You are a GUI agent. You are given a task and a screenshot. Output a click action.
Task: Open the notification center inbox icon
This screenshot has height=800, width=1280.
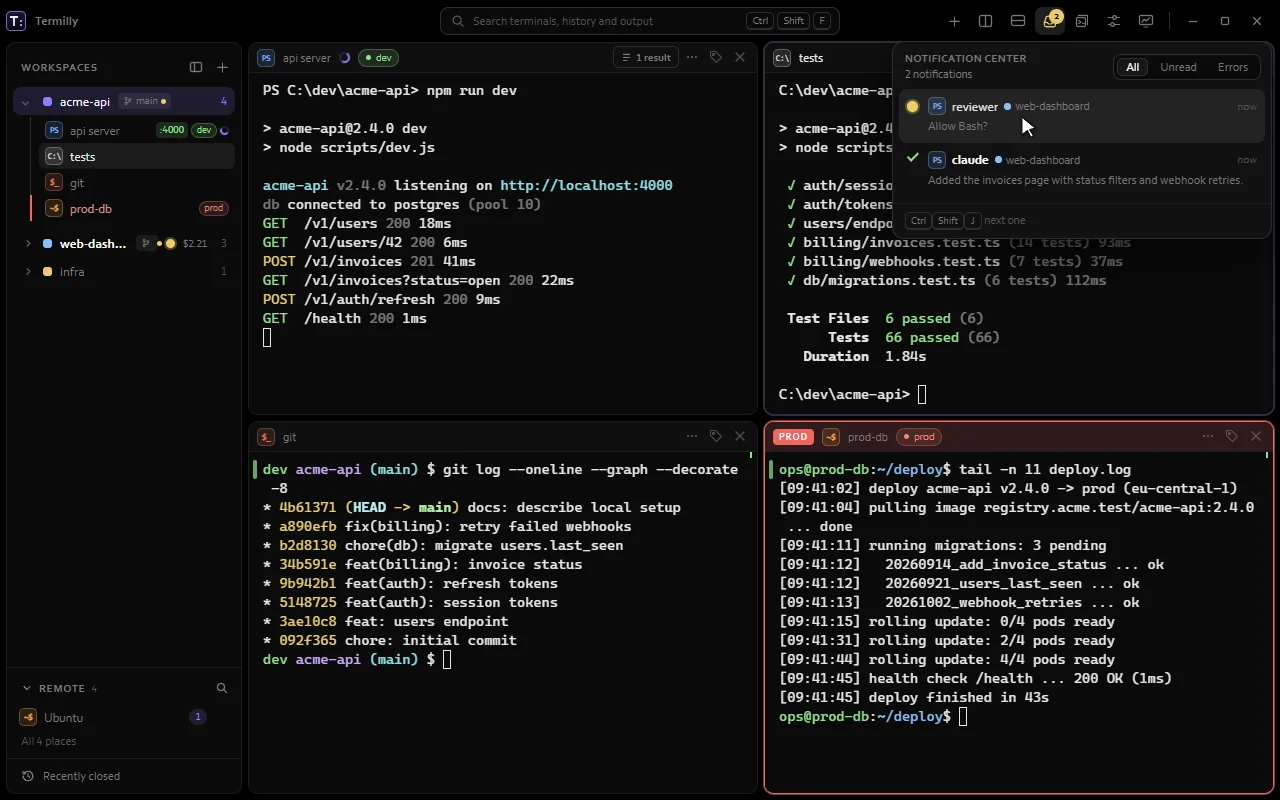(x=1050, y=21)
